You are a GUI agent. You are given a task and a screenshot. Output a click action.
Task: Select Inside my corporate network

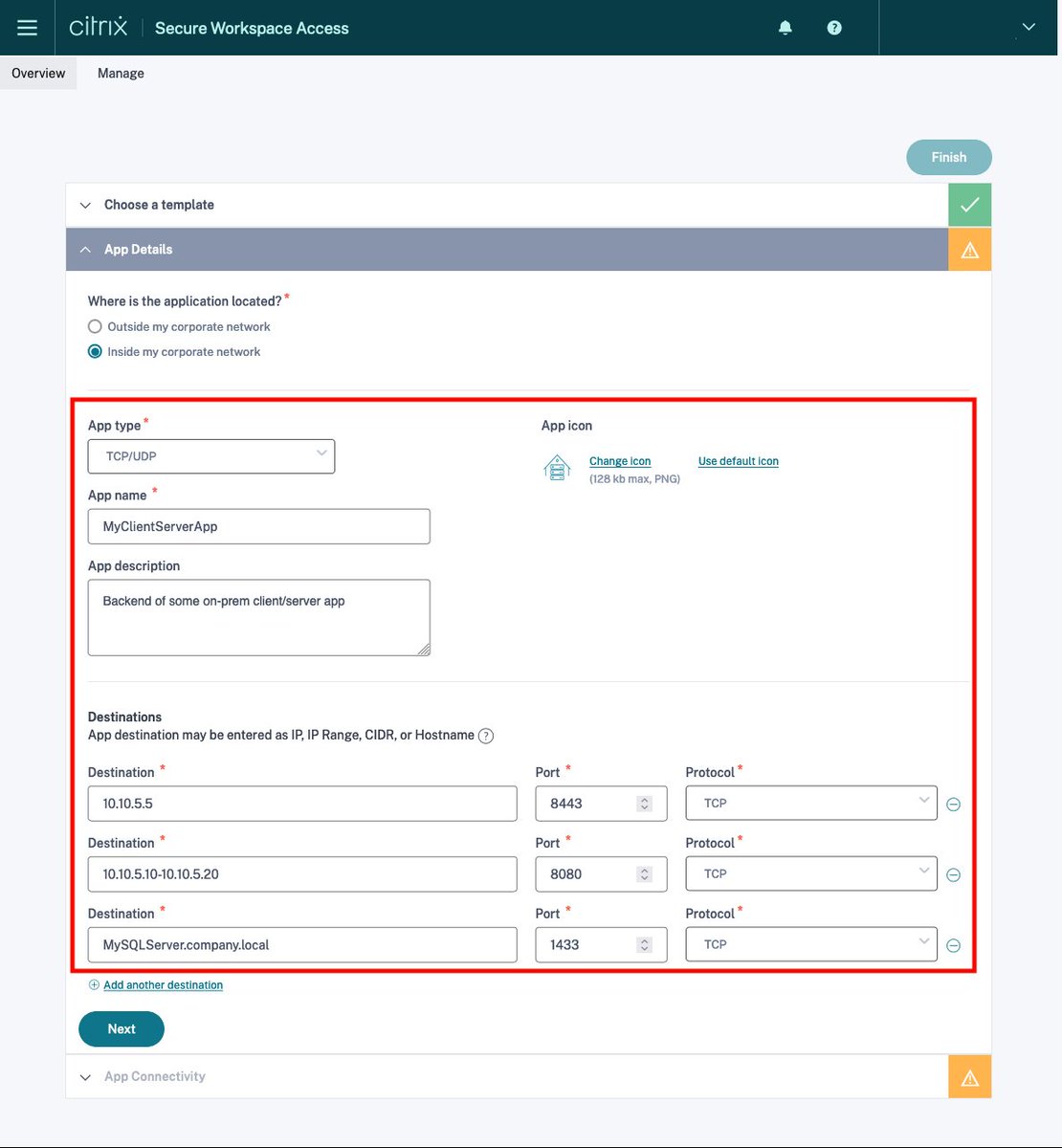click(95, 351)
